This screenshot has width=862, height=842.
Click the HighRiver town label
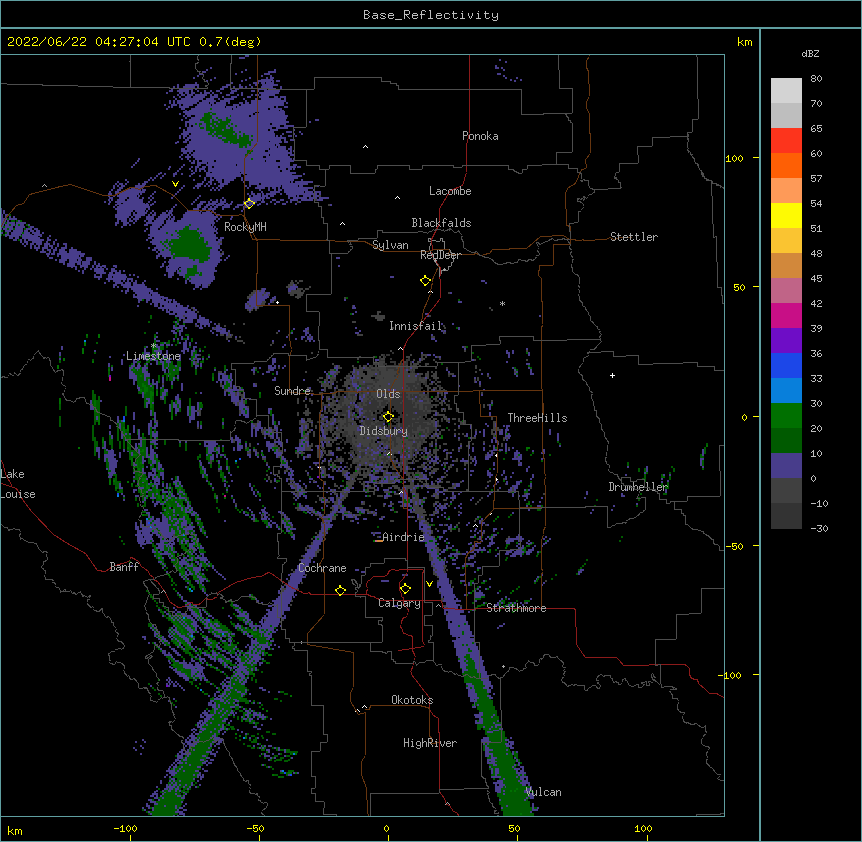(430, 743)
